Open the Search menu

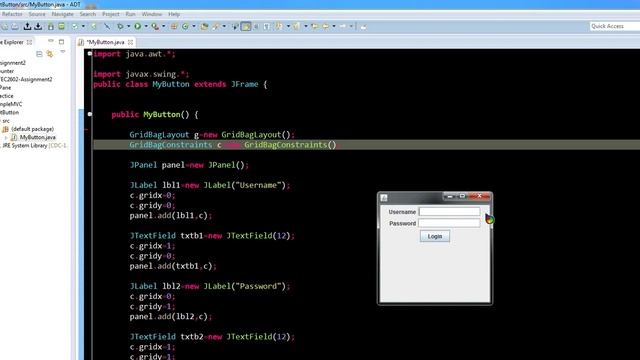point(87,14)
